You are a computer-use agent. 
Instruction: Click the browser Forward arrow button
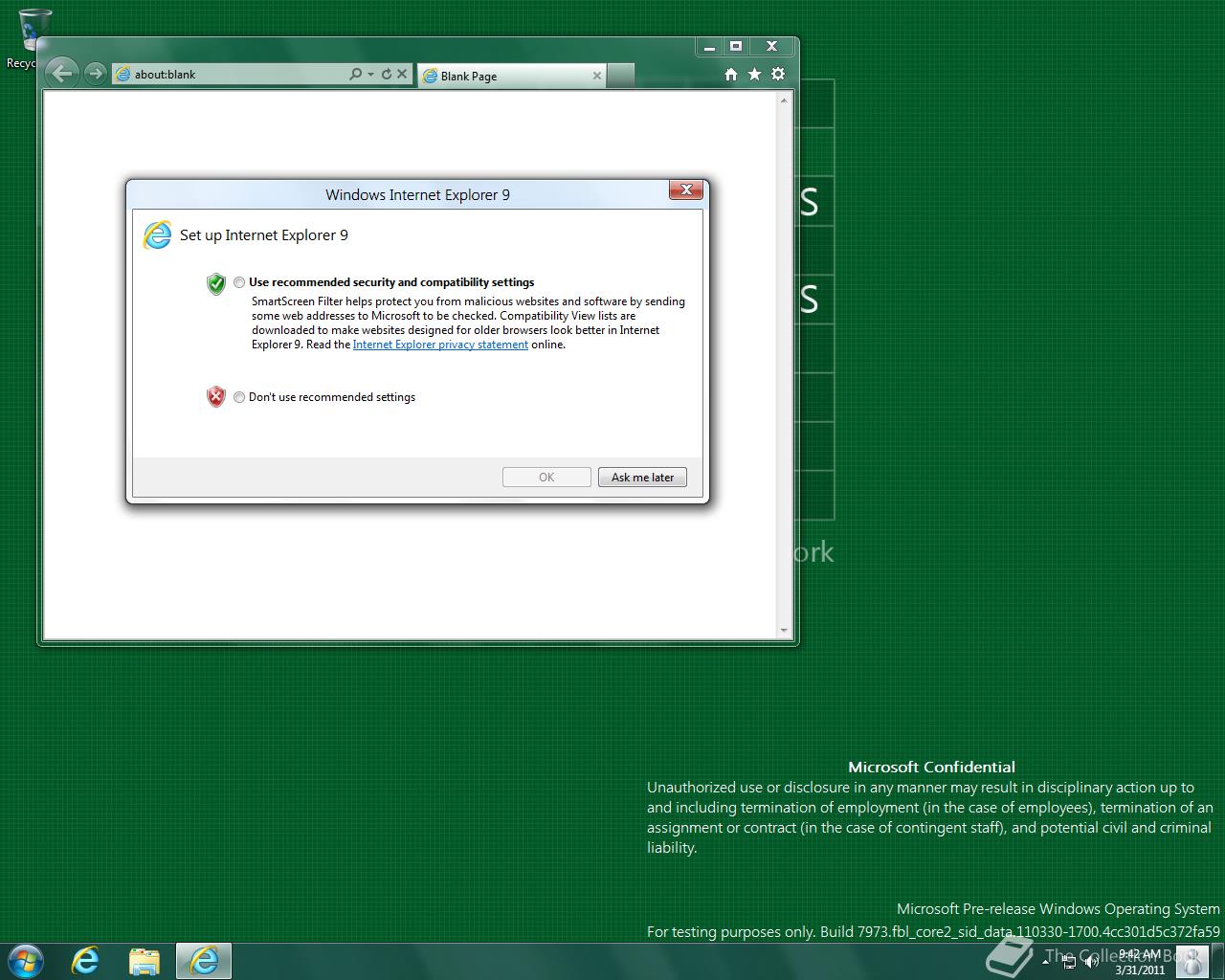pos(94,74)
